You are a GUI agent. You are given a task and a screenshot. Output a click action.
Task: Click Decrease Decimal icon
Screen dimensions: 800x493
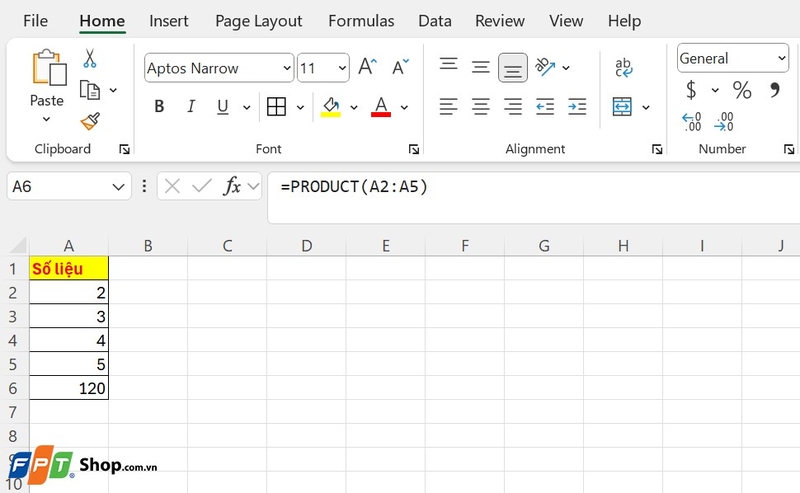[723, 122]
